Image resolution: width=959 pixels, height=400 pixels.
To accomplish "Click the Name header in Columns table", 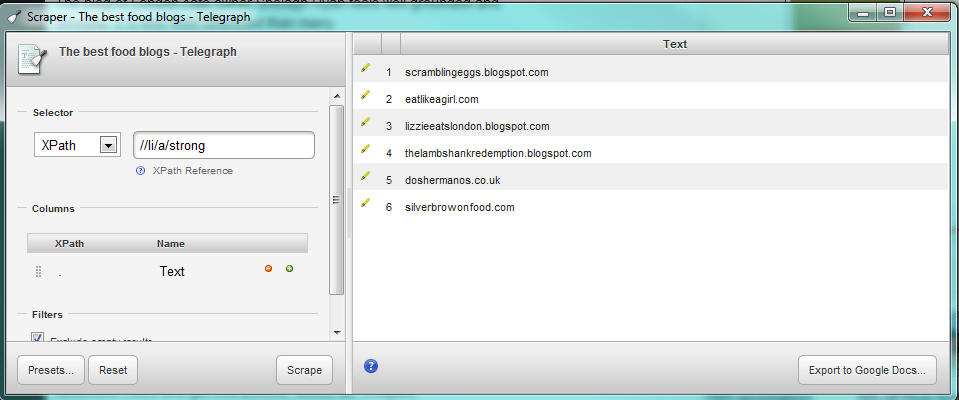I will [171, 243].
